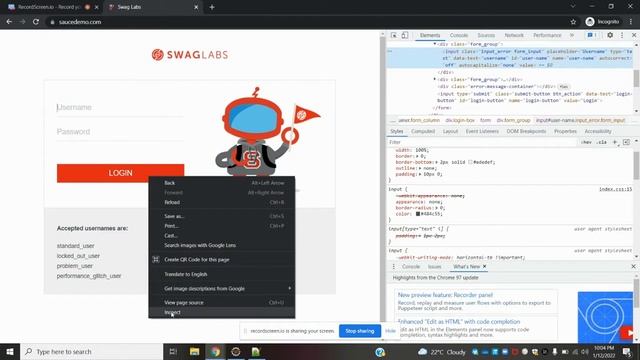This screenshot has width=640, height=360.
Task: Open the DevTools three-dot customize menu
Action: [622, 36]
